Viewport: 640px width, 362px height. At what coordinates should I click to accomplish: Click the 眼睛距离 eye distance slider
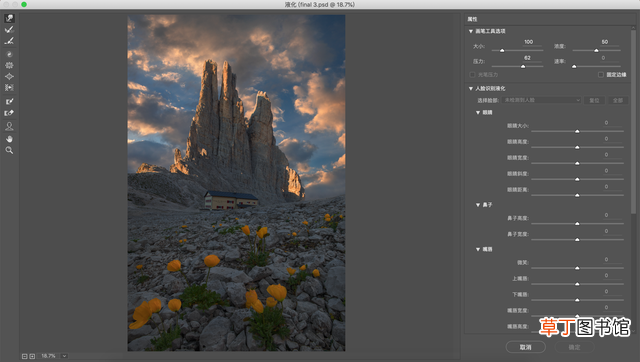[x=577, y=195]
